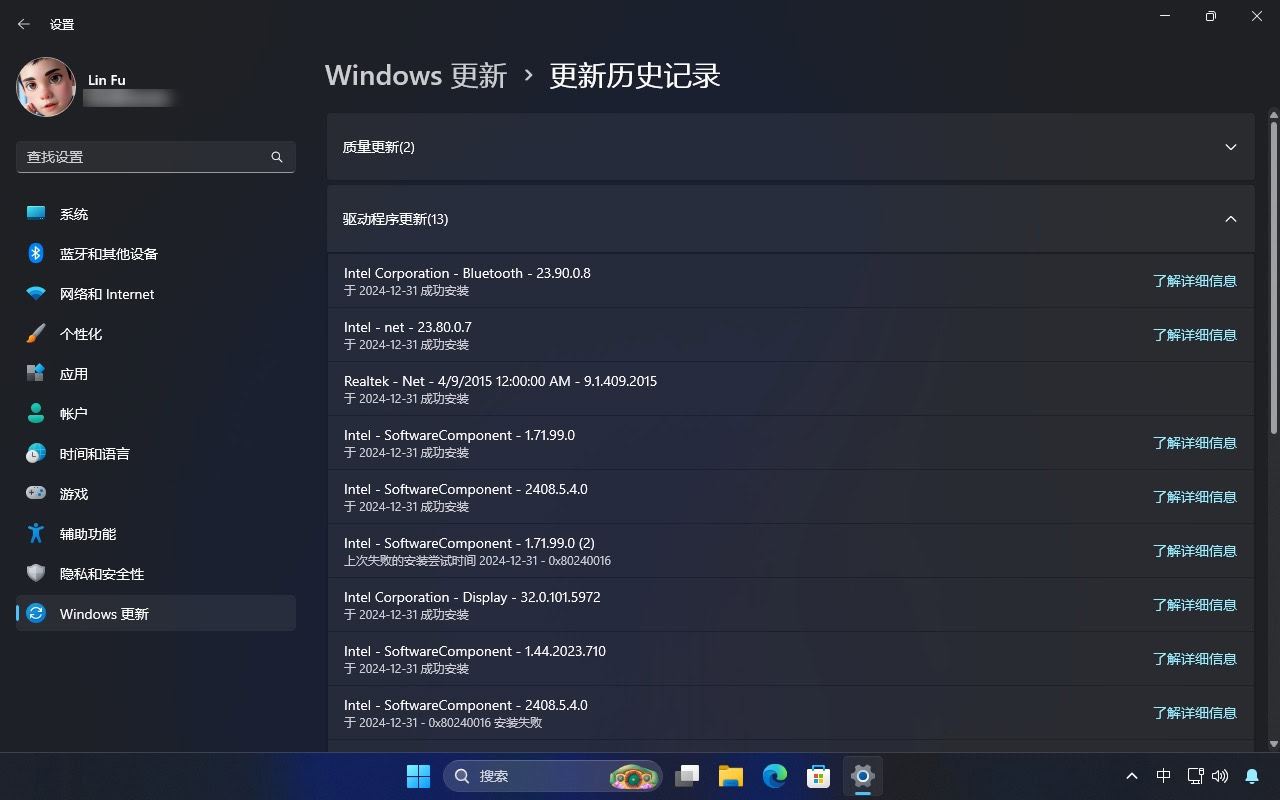The height and width of the screenshot is (800, 1280).
Task: Open the notification bell in system tray
Action: [x=1252, y=776]
